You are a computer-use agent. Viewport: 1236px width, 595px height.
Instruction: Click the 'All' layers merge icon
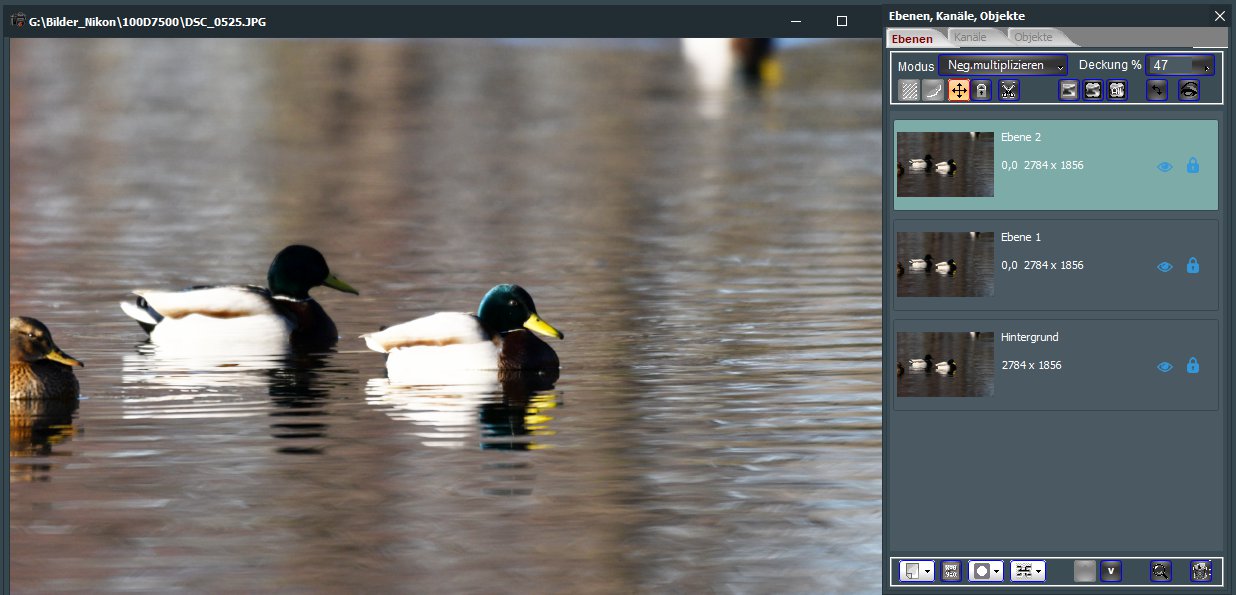(1117, 91)
